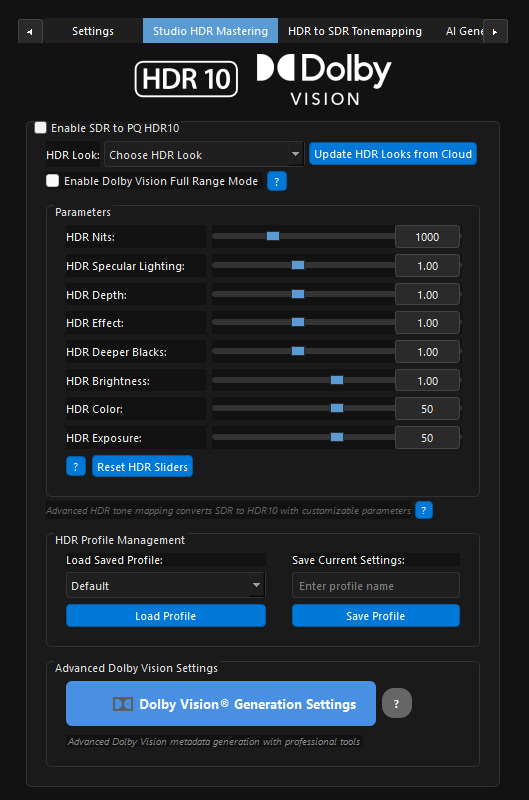This screenshot has width=529, height=800.
Task: Click the HDR Effect value field
Action: [427, 323]
